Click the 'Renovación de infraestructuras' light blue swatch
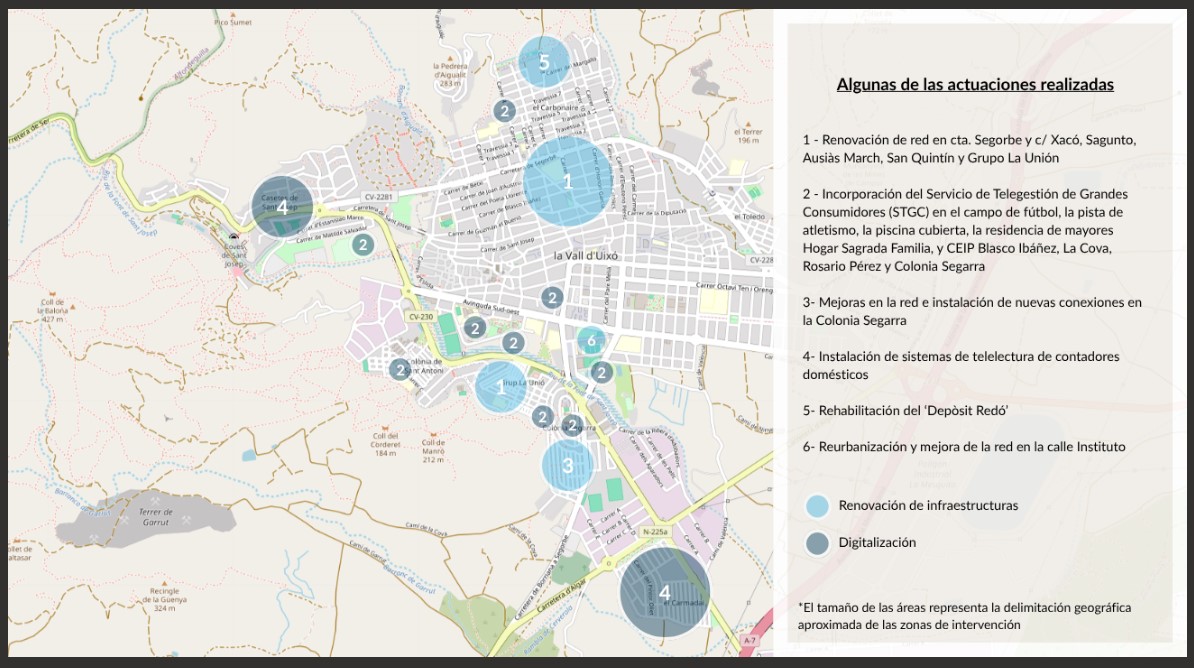The height and width of the screenshot is (668, 1194). 817,506
